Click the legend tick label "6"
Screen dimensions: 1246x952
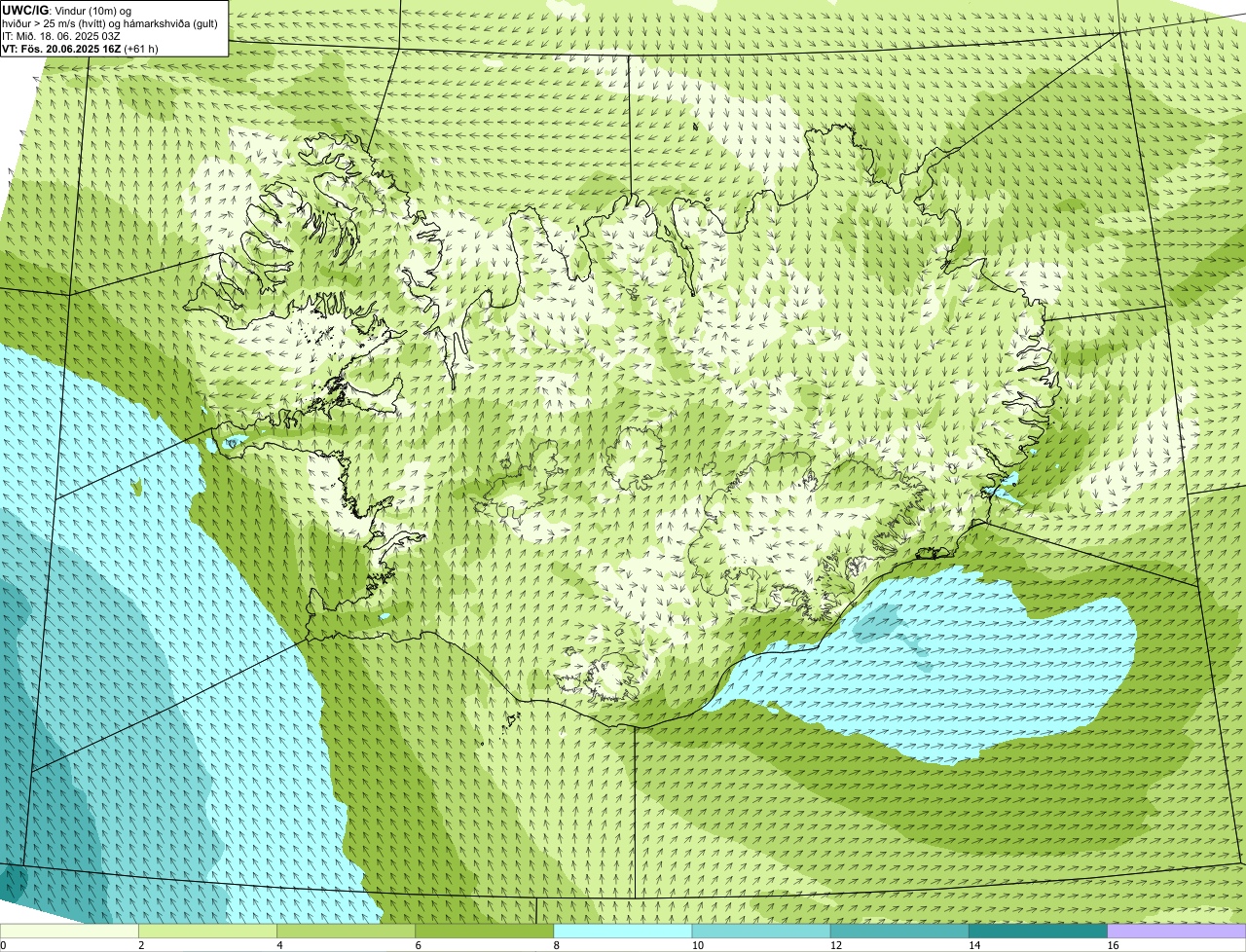pyautogui.click(x=418, y=945)
